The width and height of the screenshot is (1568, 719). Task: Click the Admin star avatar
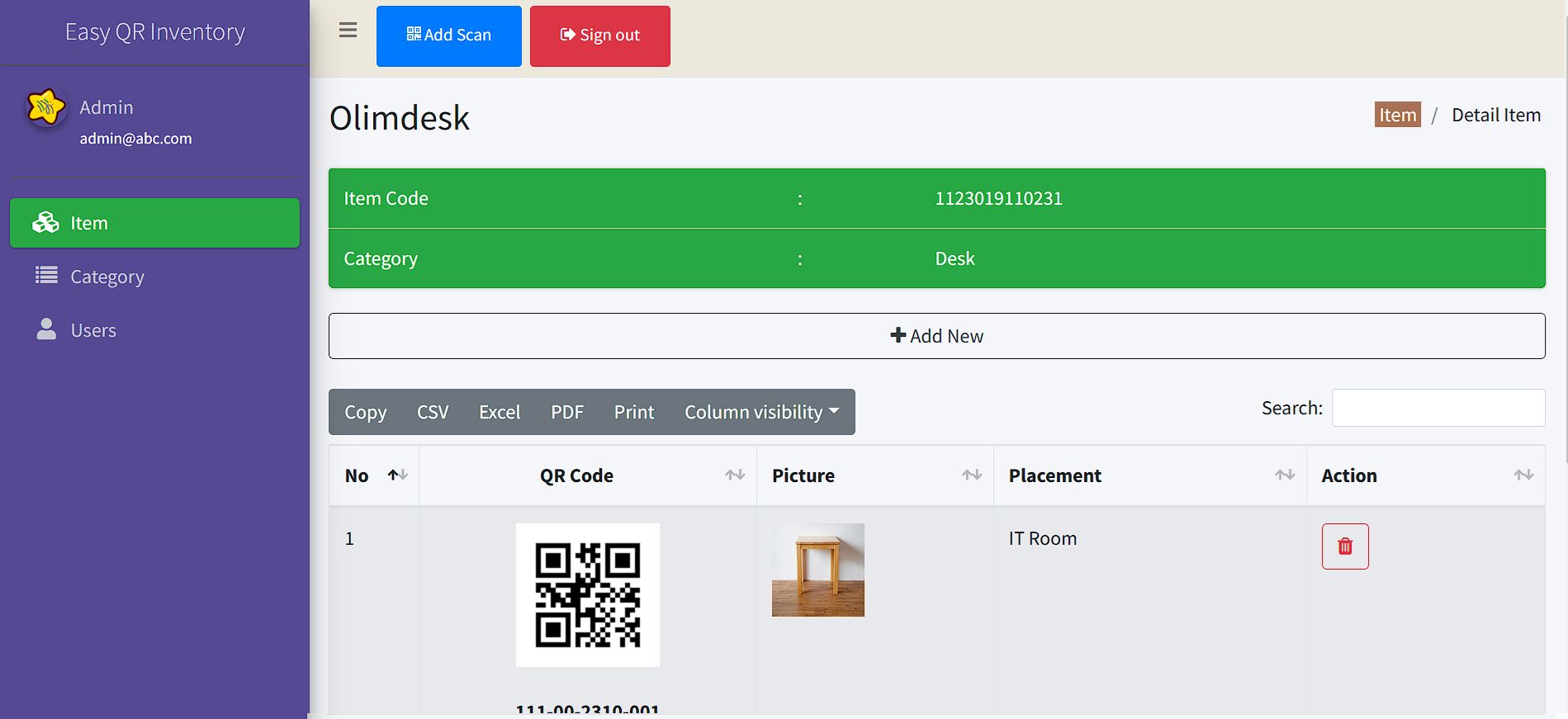46,107
